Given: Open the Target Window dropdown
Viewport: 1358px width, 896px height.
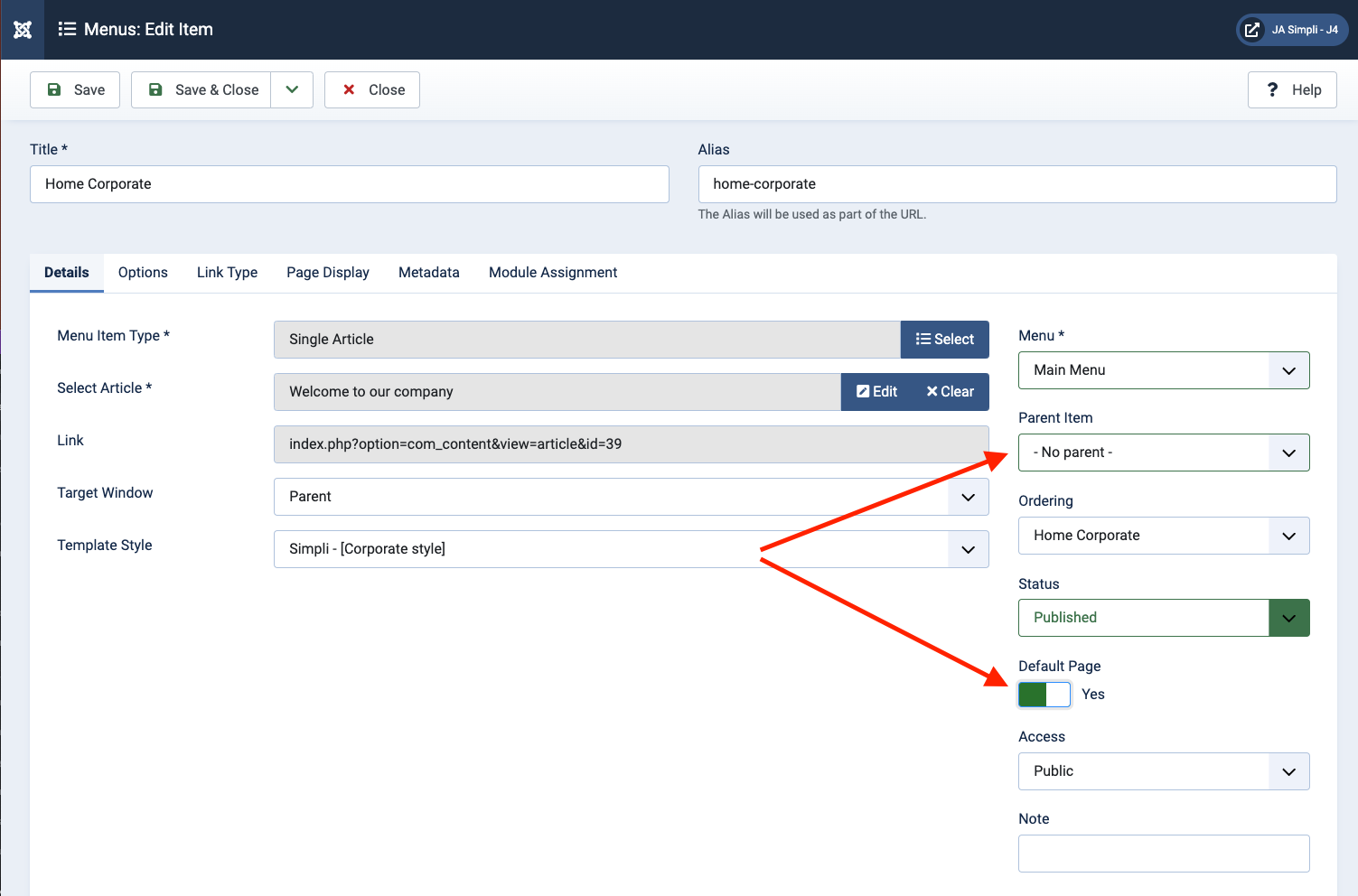Looking at the screenshot, I should [x=631, y=497].
